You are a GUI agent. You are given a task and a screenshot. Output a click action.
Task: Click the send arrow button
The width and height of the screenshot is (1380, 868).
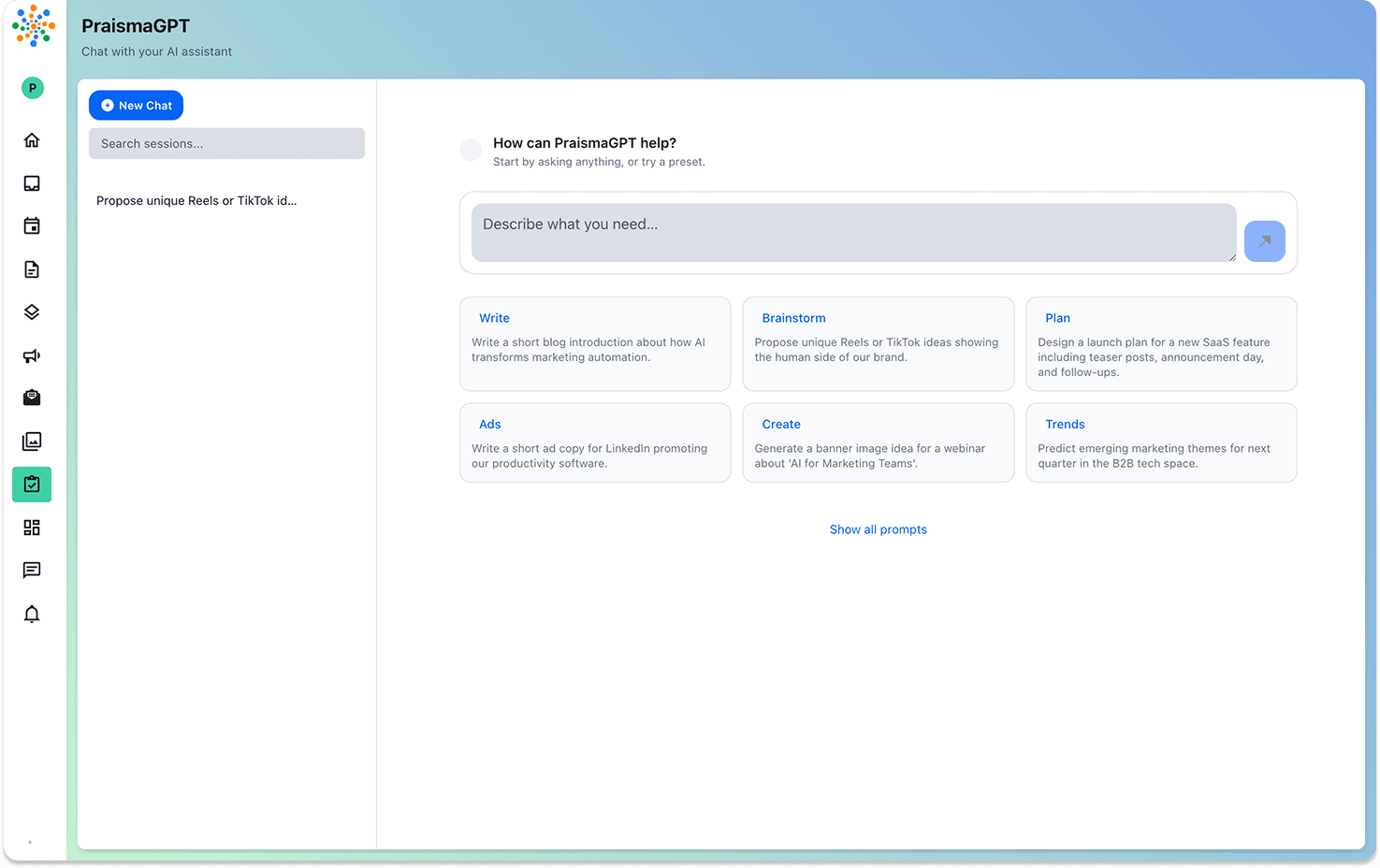pos(1264,241)
